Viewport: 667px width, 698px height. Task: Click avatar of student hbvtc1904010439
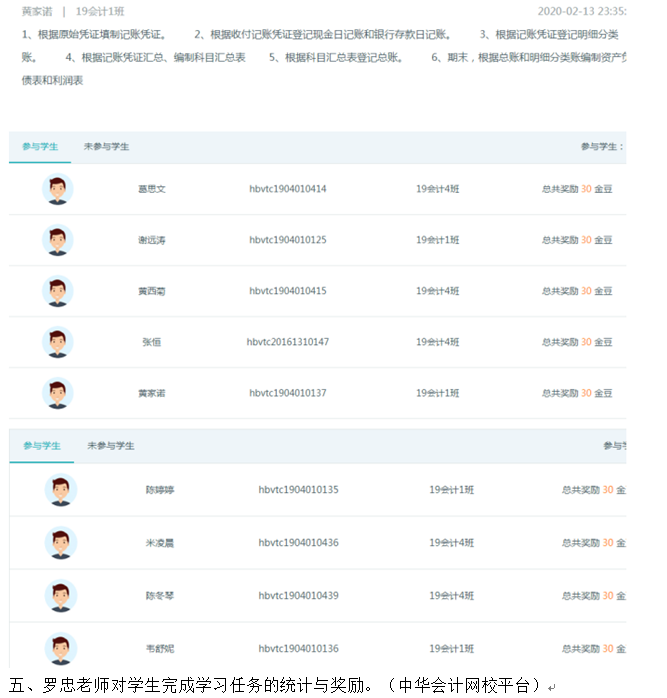click(61, 596)
